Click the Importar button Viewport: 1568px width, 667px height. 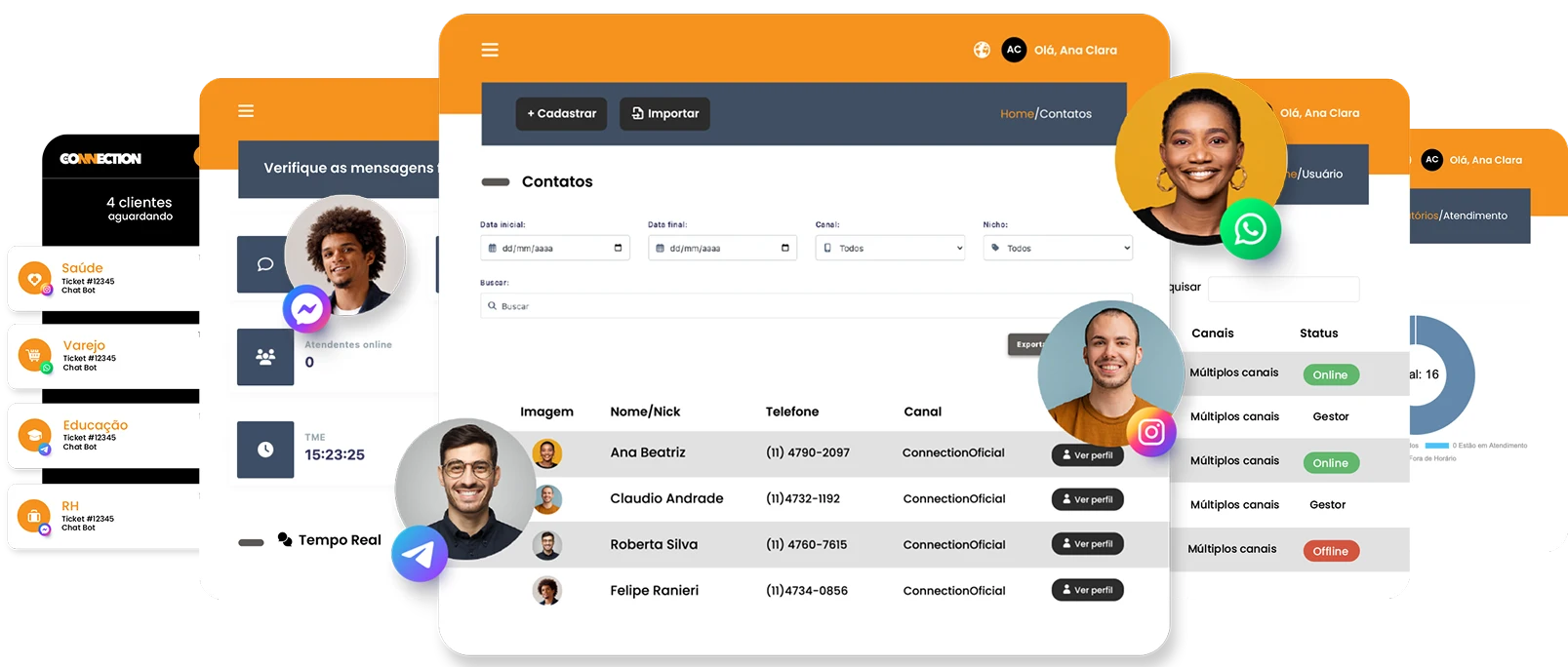(x=664, y=114)
